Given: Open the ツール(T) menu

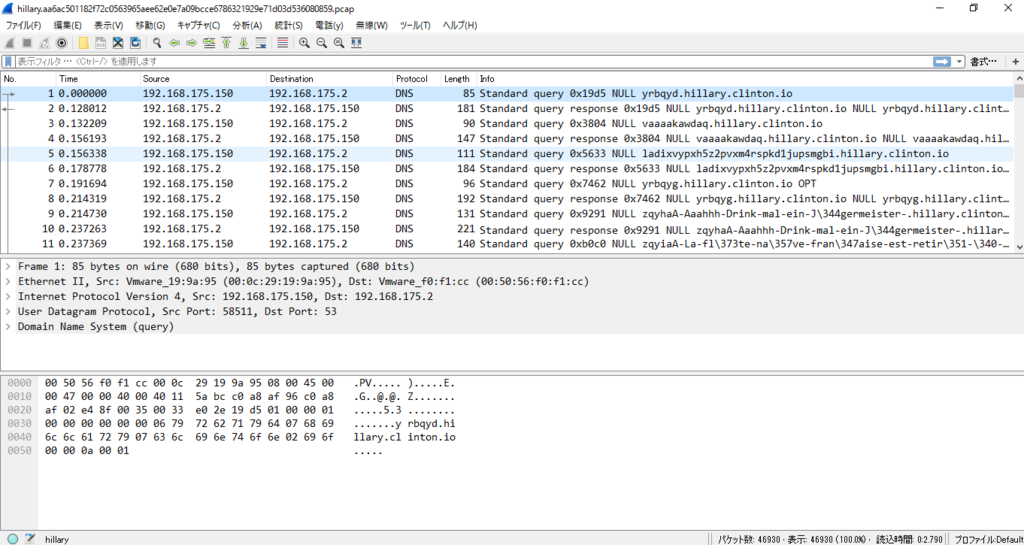Looking at the screenshot, I should [x=415, y=25].
